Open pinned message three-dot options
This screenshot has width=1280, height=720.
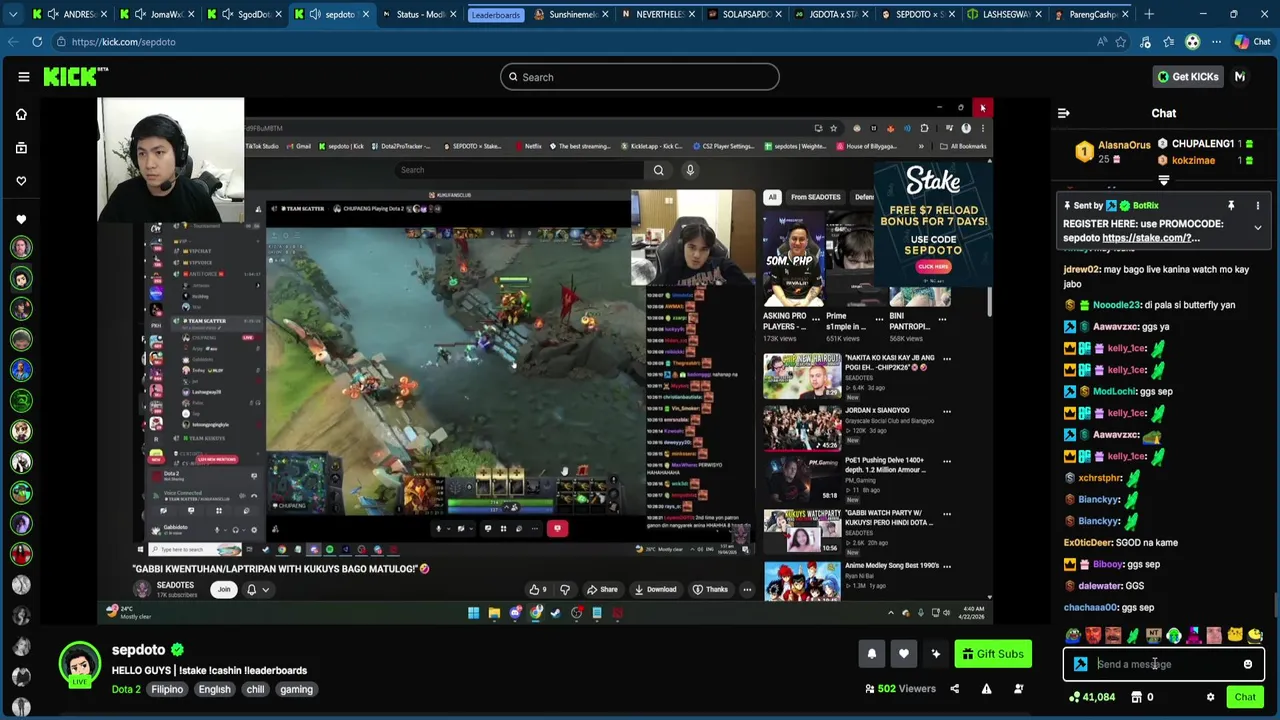click(x=1257, y=205)
